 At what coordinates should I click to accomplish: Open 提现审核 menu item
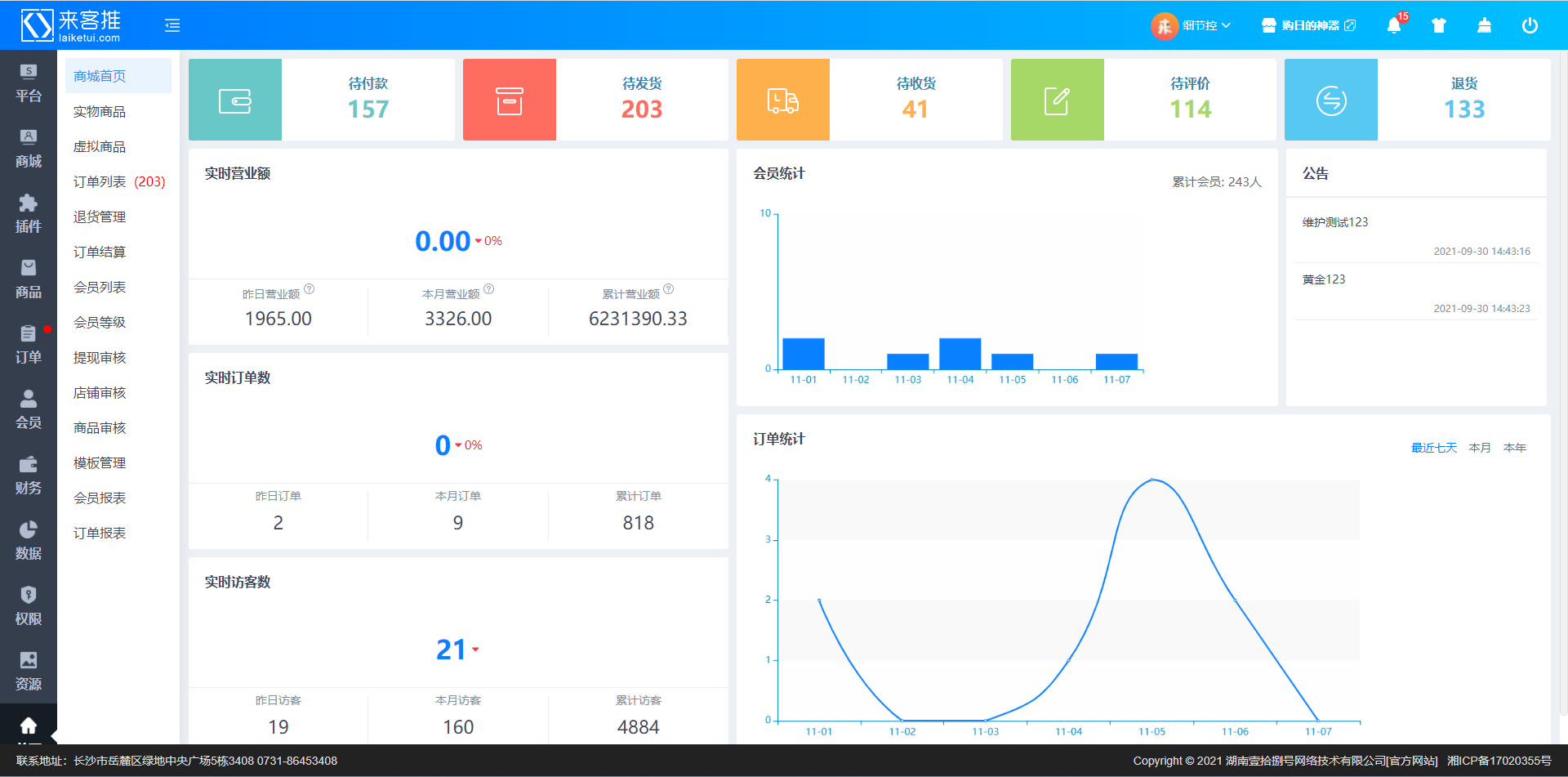[x=118, y=357]
